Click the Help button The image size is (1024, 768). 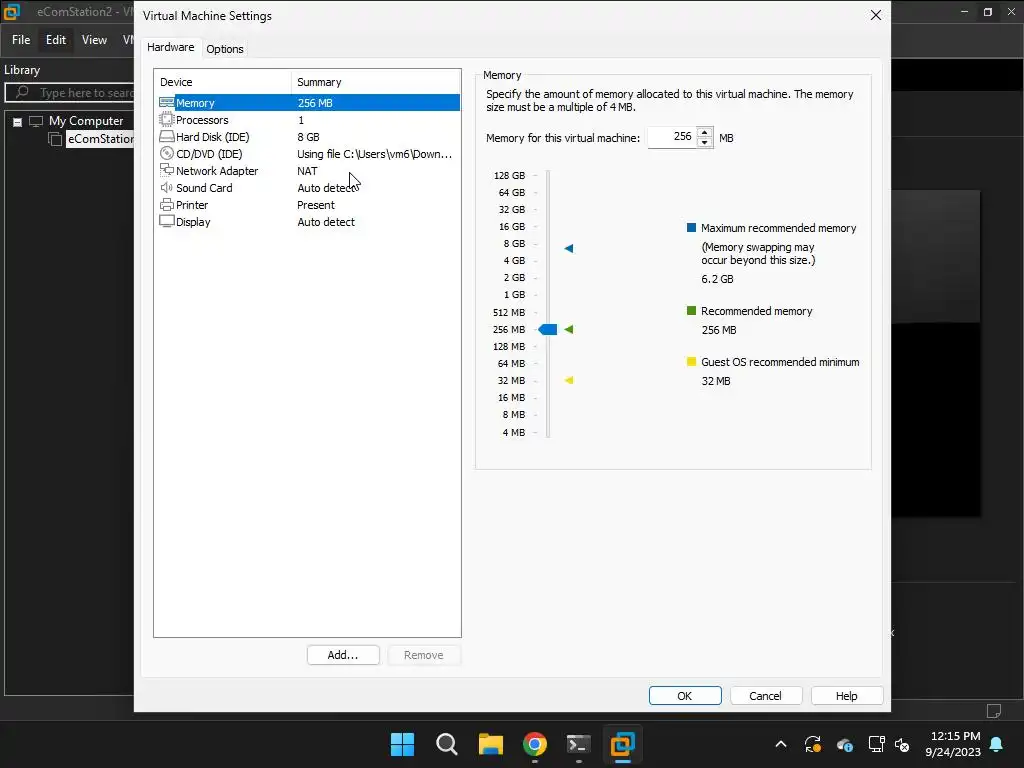(846, 696)
